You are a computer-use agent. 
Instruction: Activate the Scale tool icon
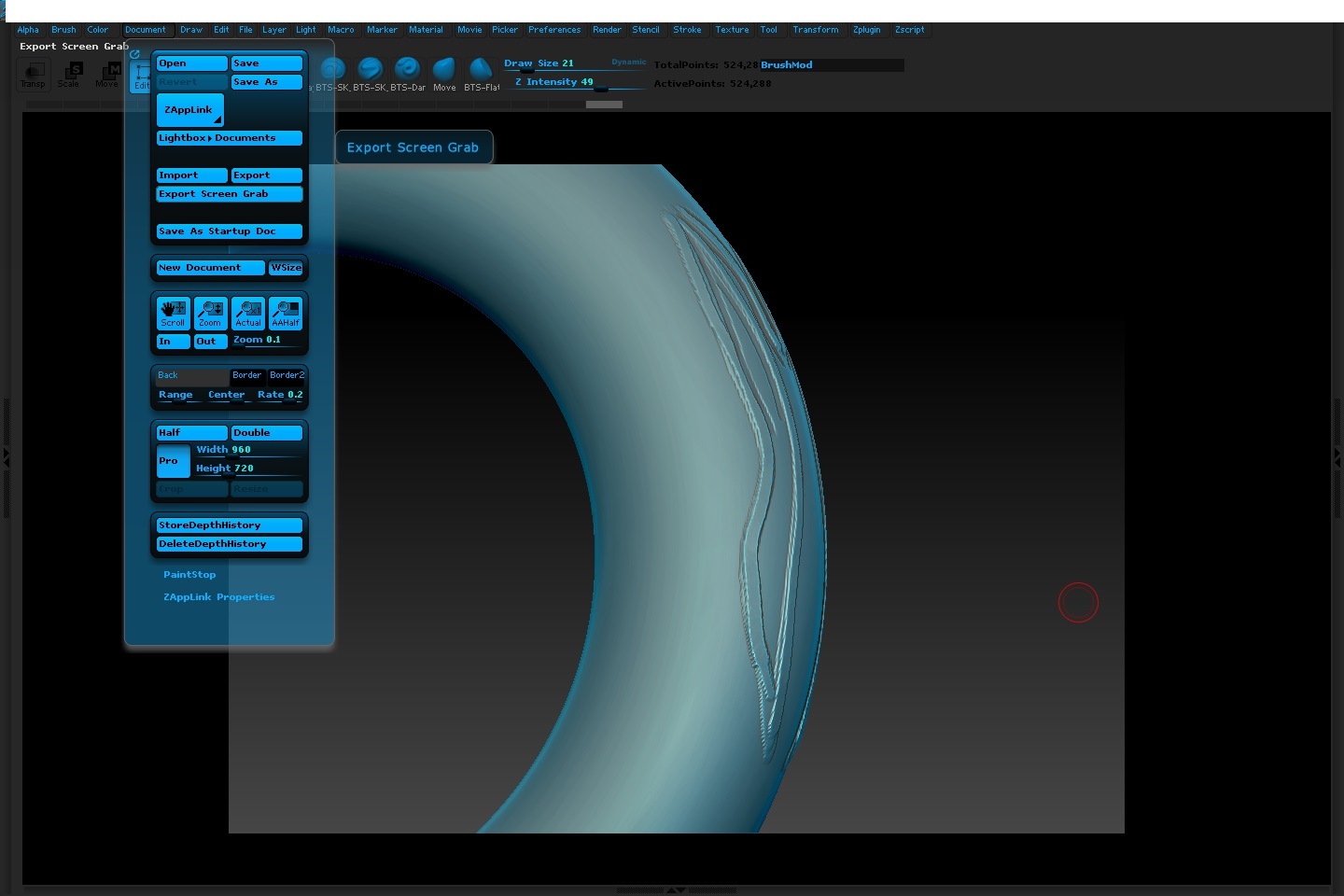68,75
